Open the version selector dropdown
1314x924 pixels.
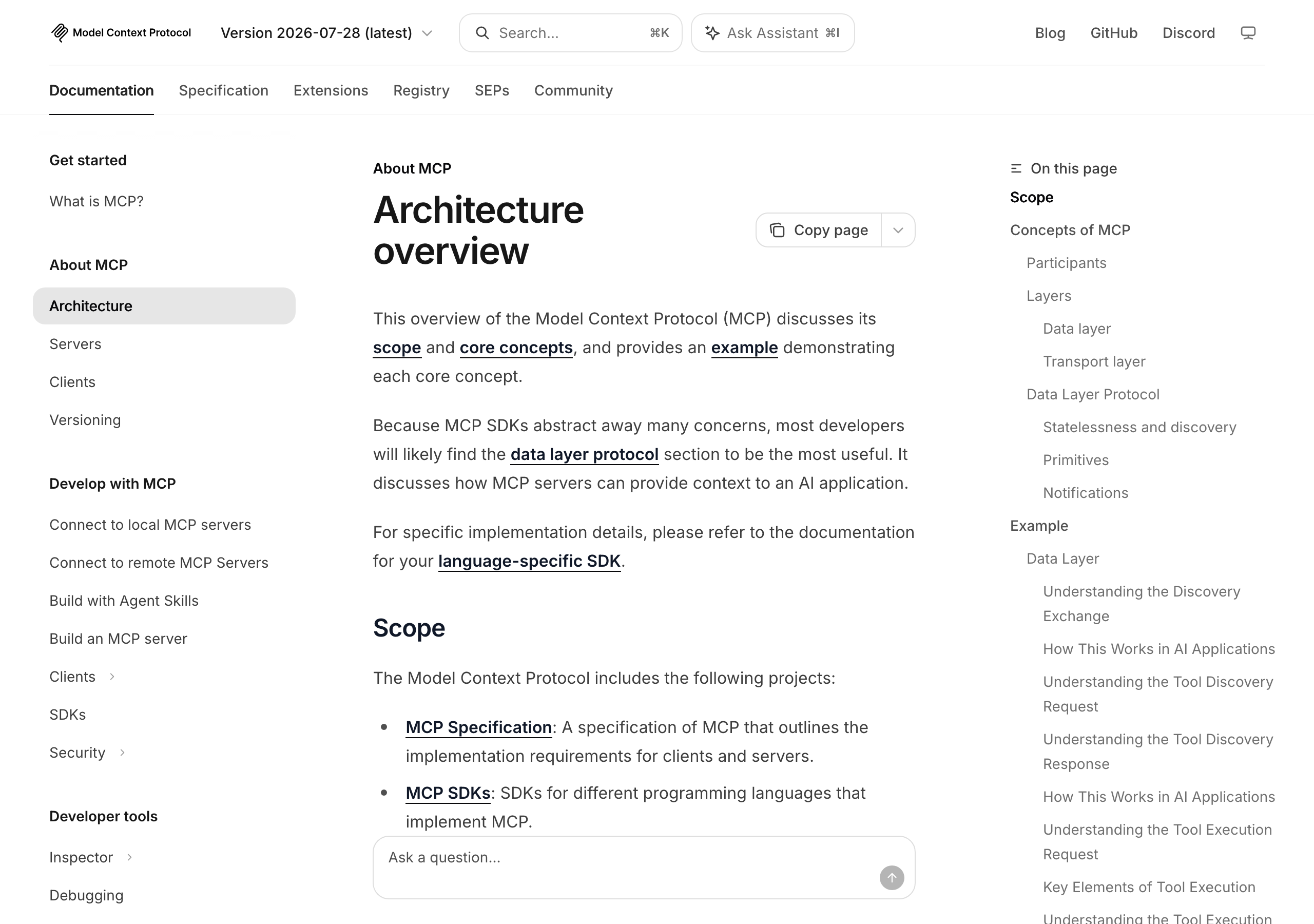coord(326,33)
